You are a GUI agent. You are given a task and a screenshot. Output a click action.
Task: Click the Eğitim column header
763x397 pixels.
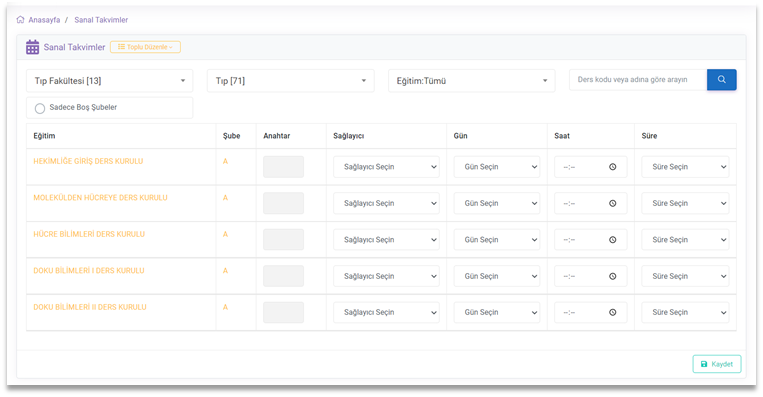[x=44, y=136]
